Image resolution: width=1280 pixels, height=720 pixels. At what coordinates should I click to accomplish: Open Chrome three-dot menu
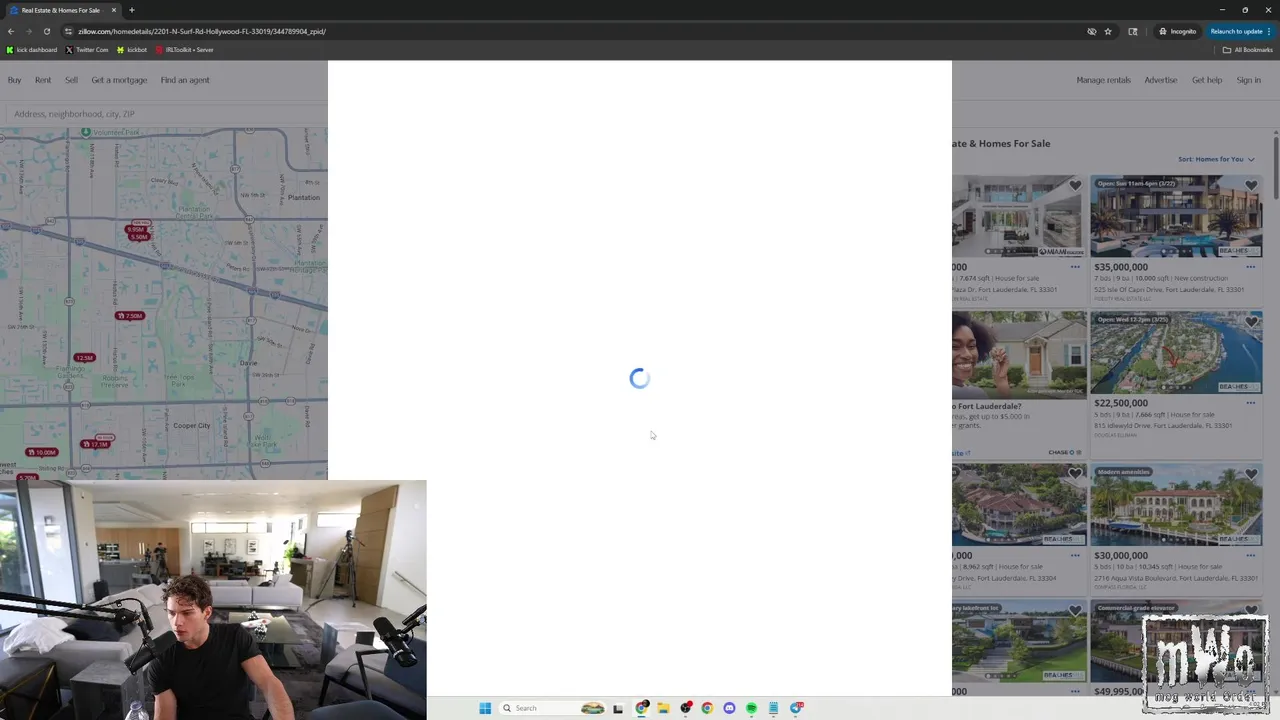pyautogui.click(x=1271, y=31)
